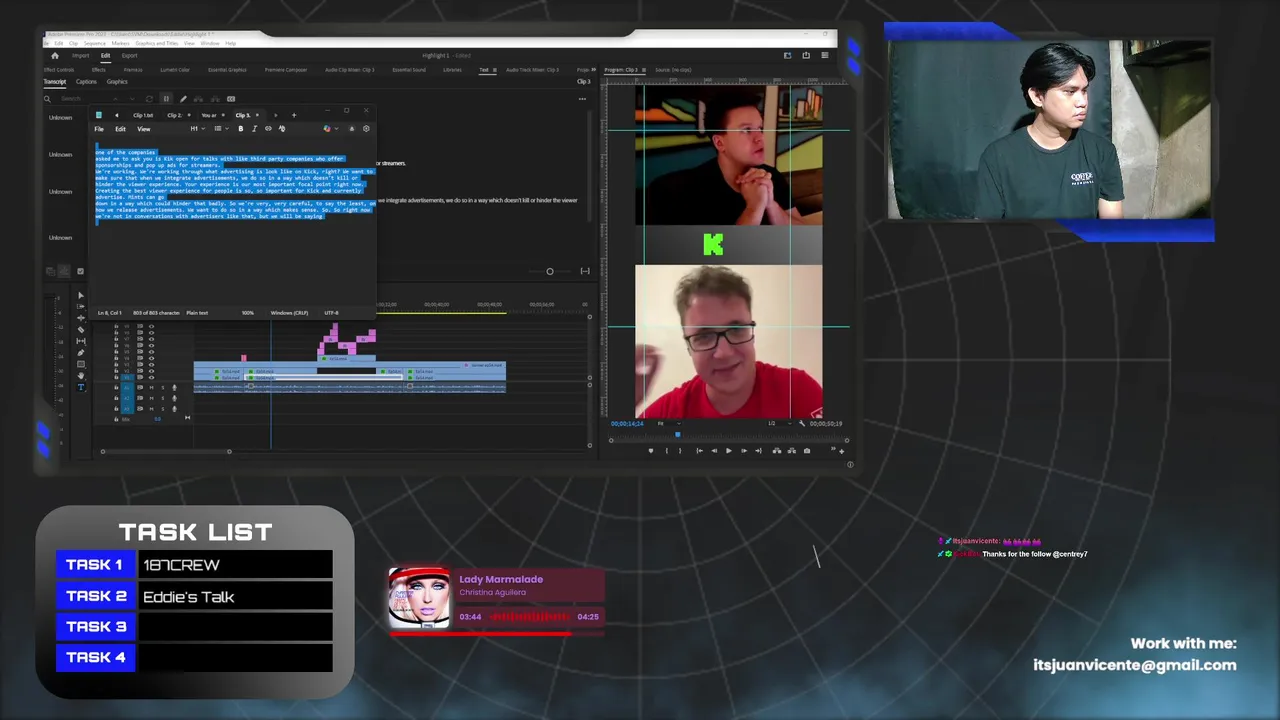This screenshot has height=720, width=1280.
Task: Open the Fit zoom level dropdown
Action: coord(669,424)
